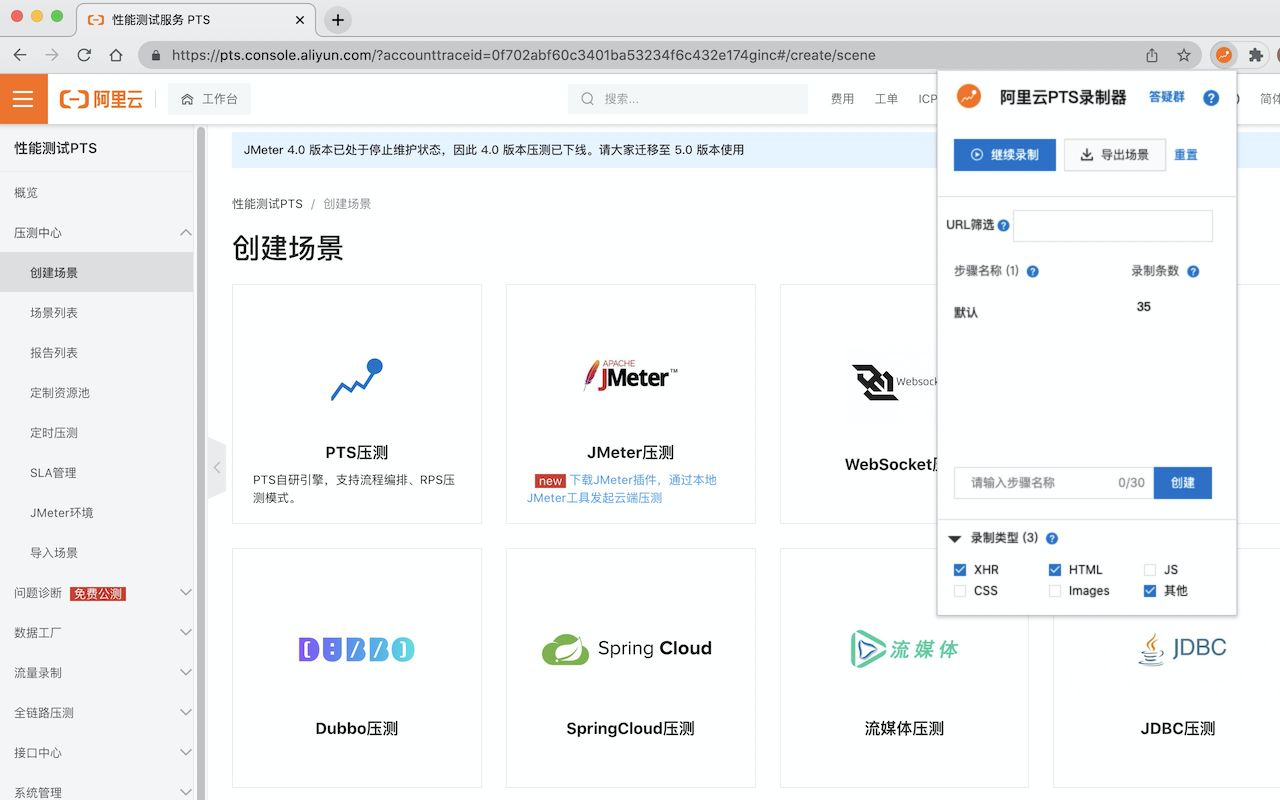Viewport: 1280px width, 800px height.
Task: Click the JDBC logo
Action: coord(1182,648)
